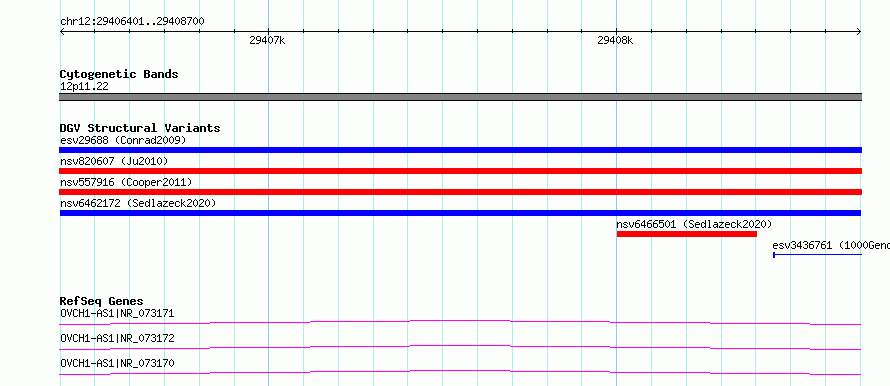Click the magenta NR_073172 transcript line
The width and height of the screenshot is (890, 386).
460,347
